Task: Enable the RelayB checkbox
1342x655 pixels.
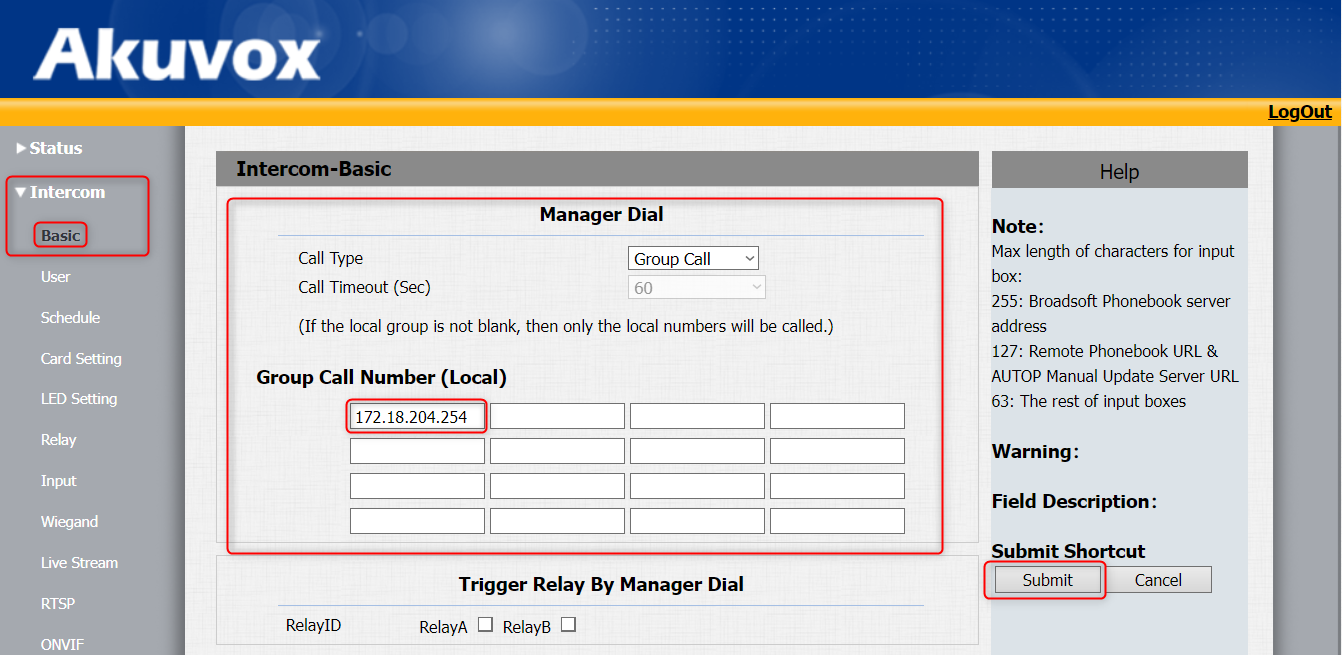Action: [x=568, y=625]
